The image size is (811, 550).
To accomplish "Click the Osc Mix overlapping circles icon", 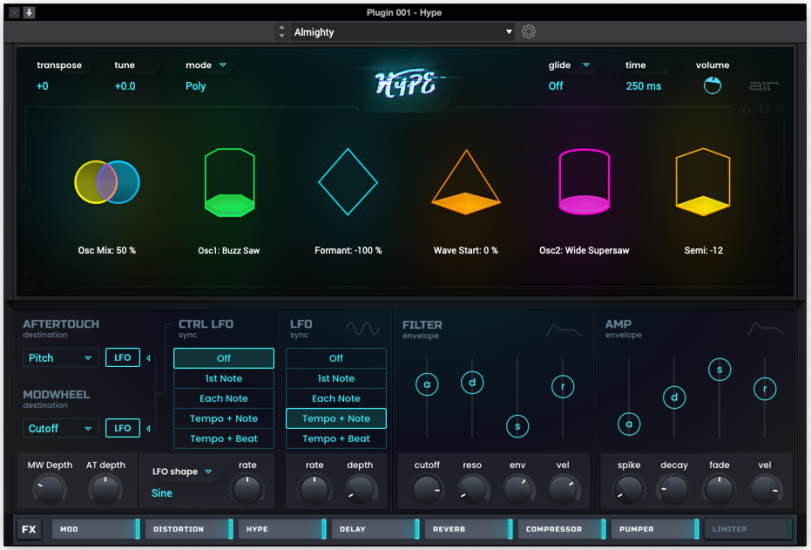I will [x=107, y=182].
